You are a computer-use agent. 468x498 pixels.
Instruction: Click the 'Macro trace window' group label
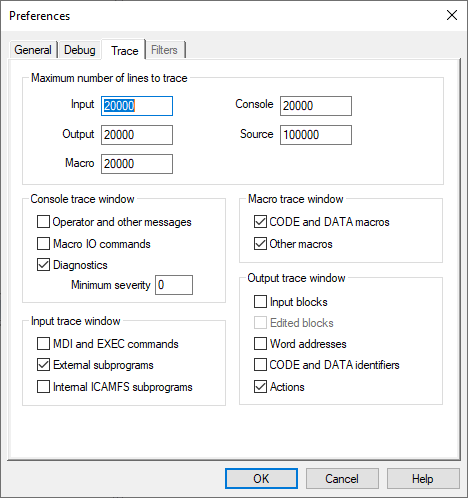tap(296, 199)
